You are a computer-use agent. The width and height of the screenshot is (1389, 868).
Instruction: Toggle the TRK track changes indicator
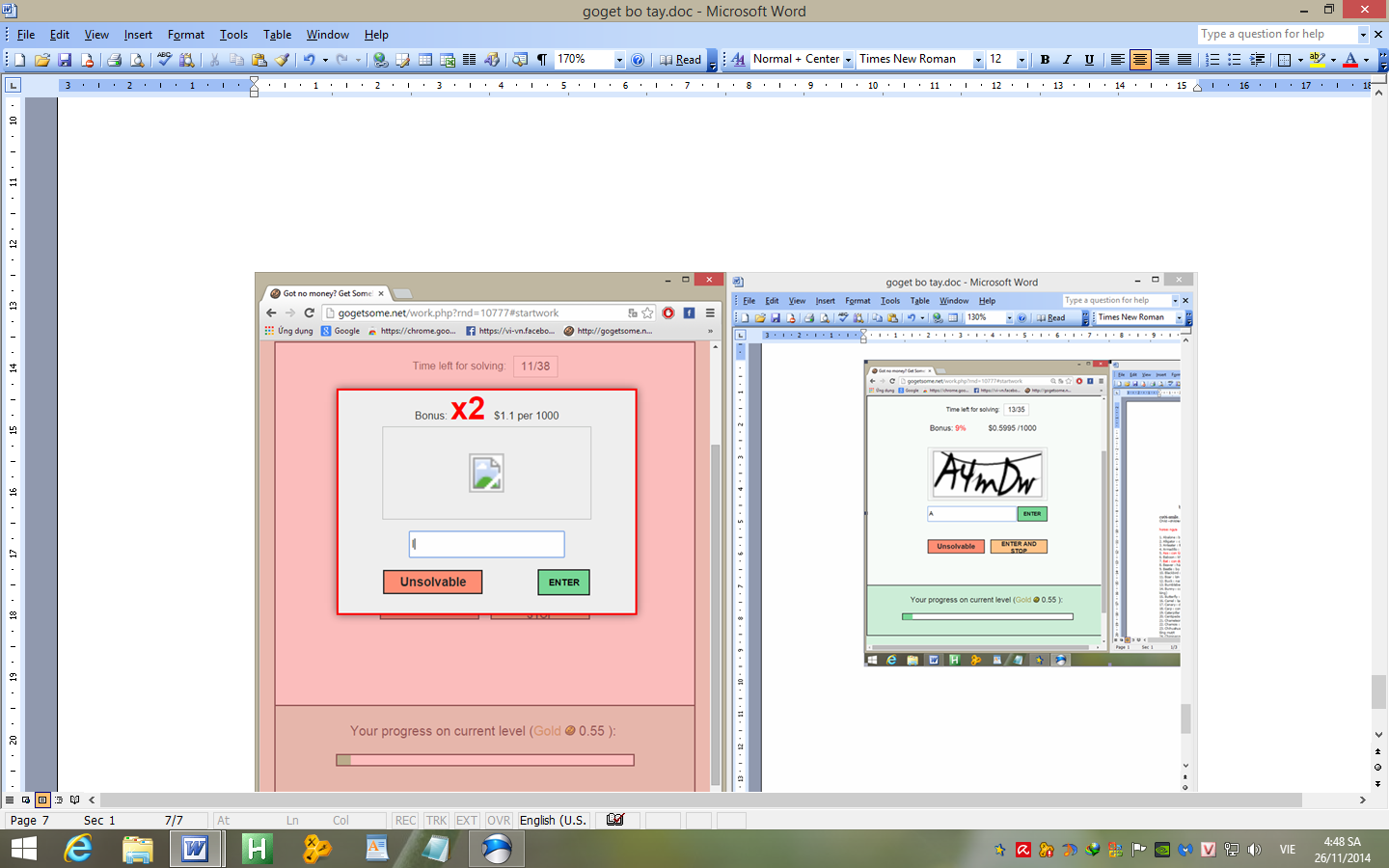click(436, 821)
